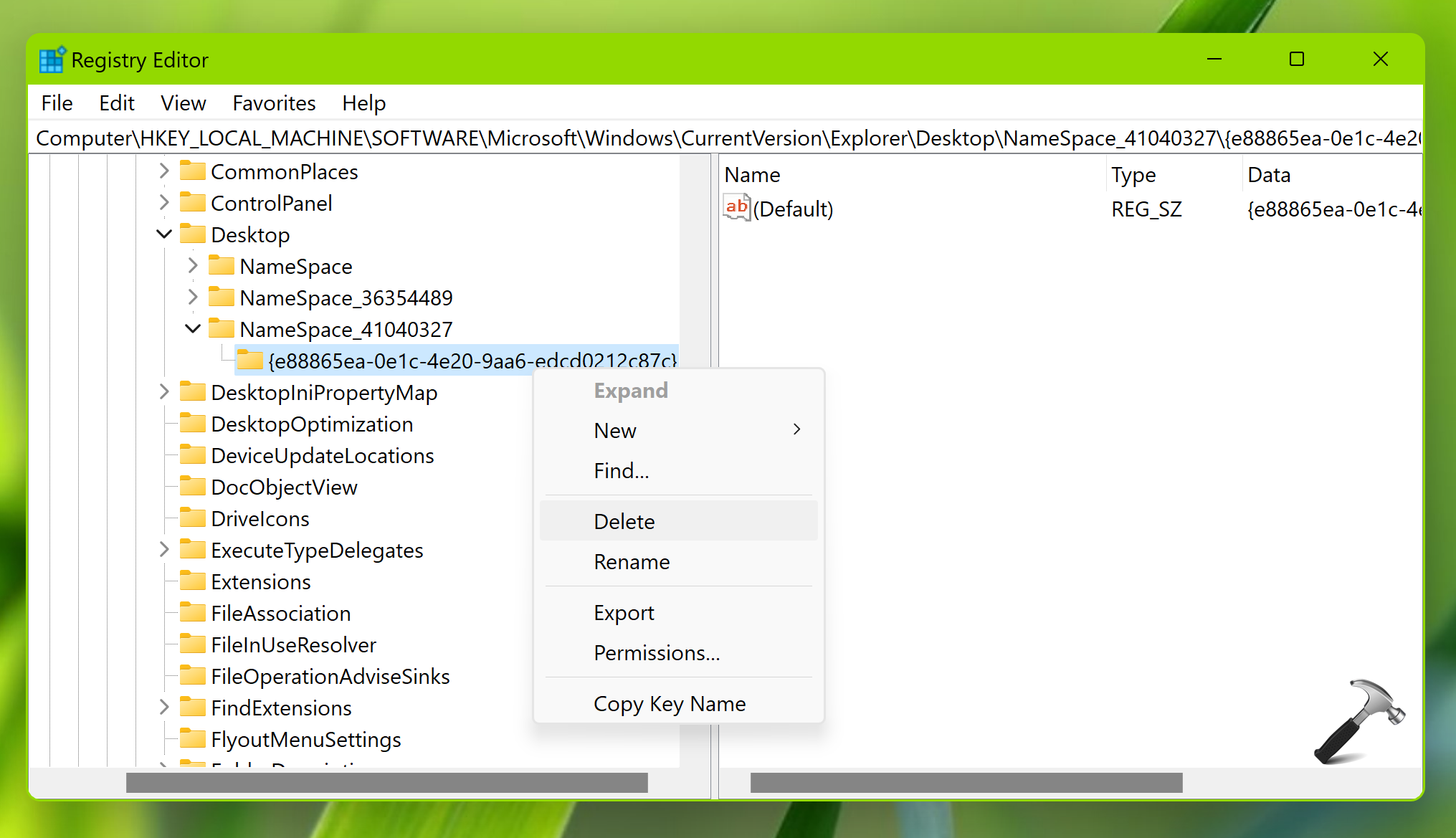Click the CommonPlaces folder icon
The width and height of the screenshot is (1456, 838).
[192, 171]
